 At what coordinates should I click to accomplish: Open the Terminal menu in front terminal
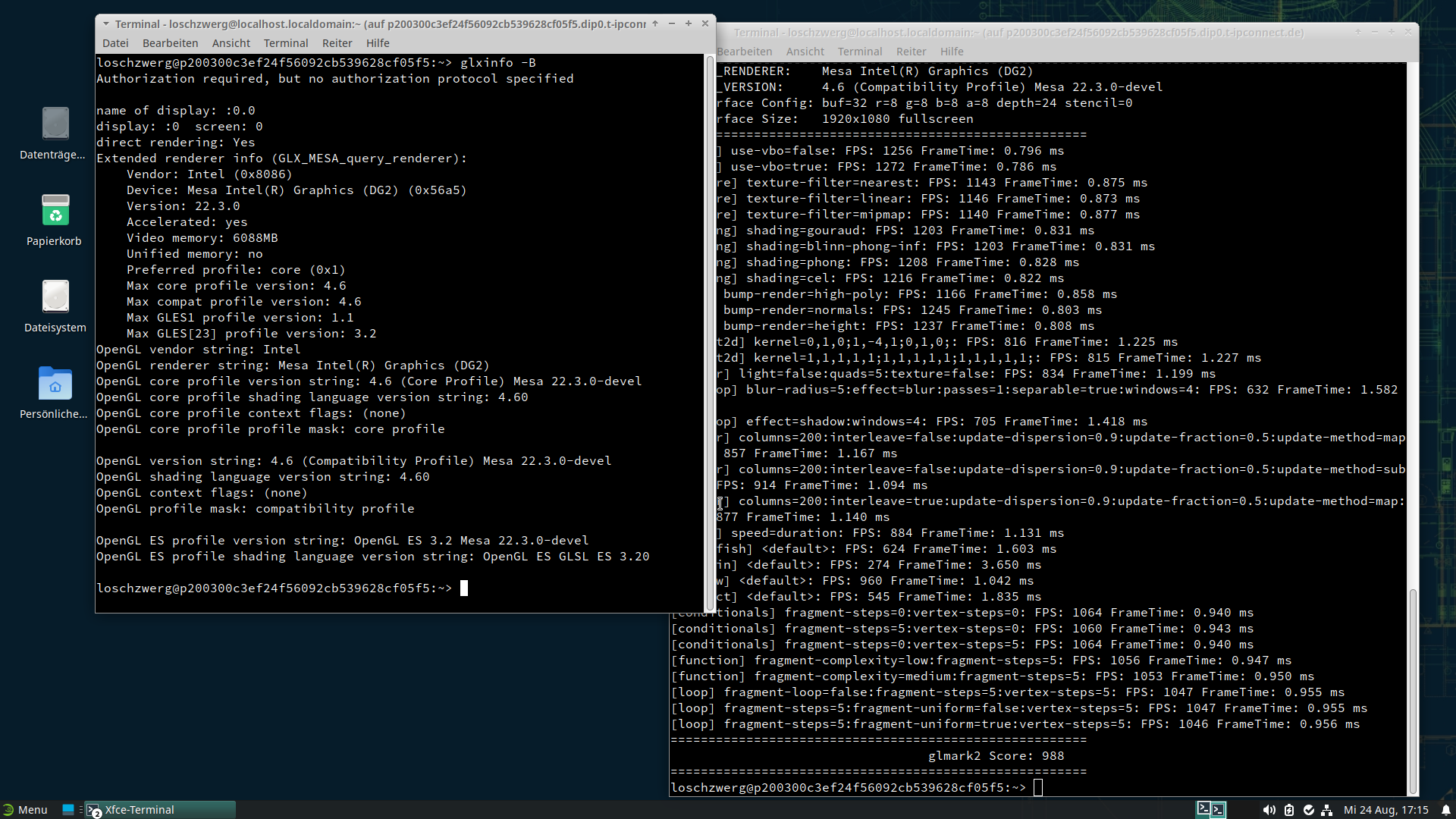[x=285, y=43]
